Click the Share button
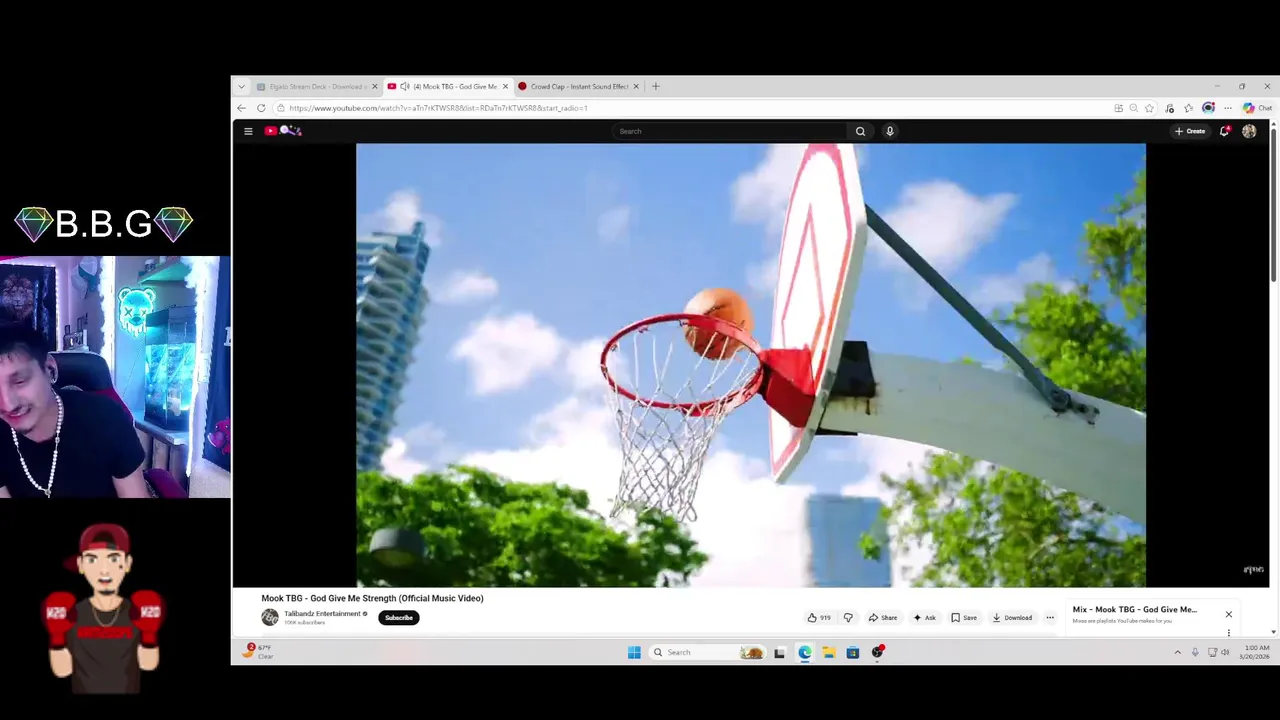This screenshot has width=1280, height=720. coord(883,618)
